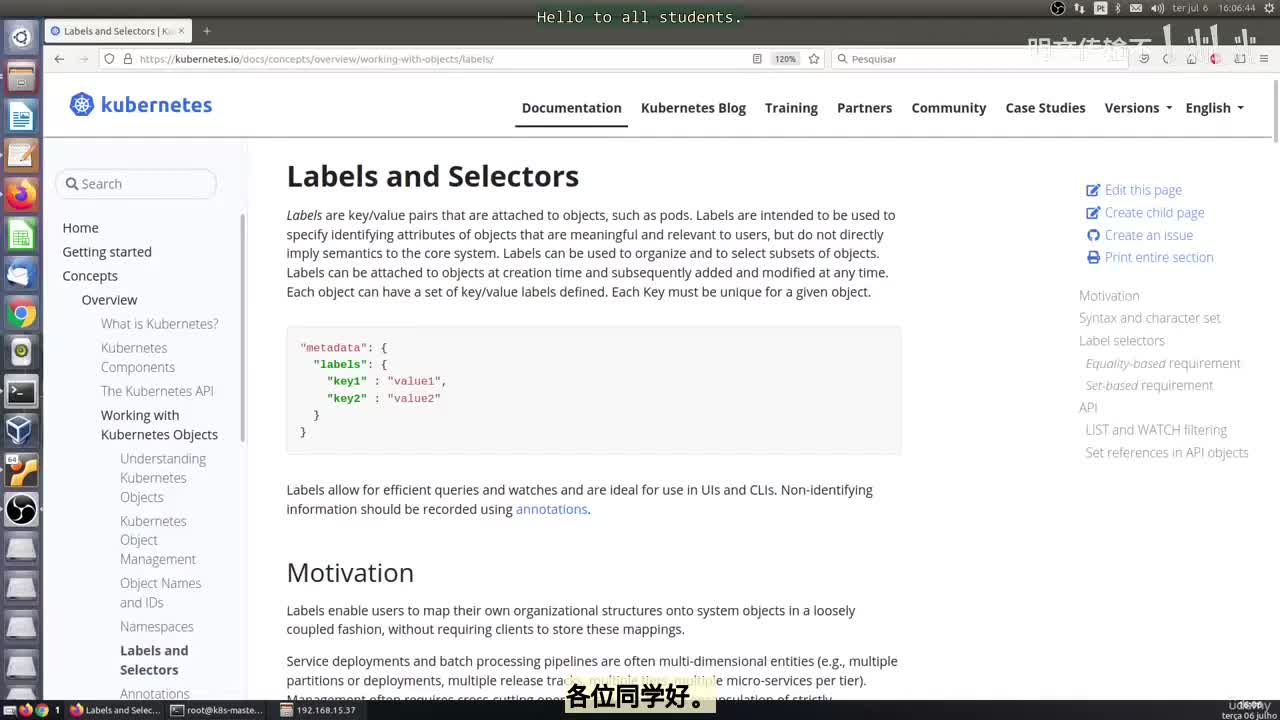Click the Kubernetes logo in the header

141,105
